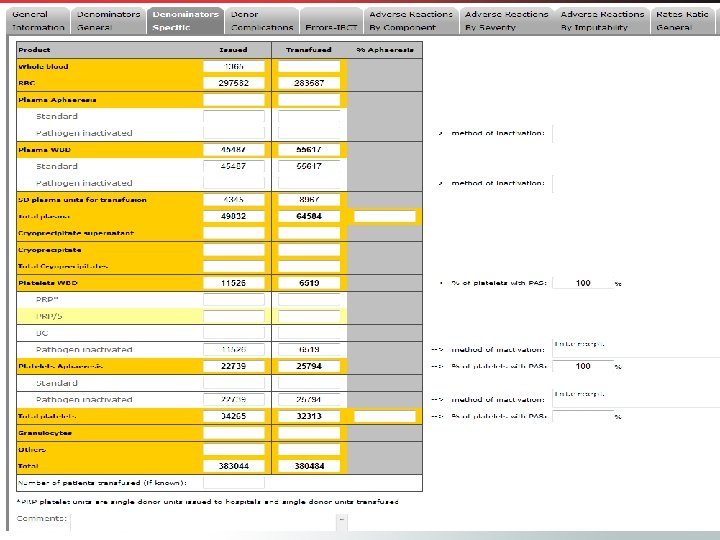Click Platelets Apheresis Issued field 22739

(x=234, y=366)
